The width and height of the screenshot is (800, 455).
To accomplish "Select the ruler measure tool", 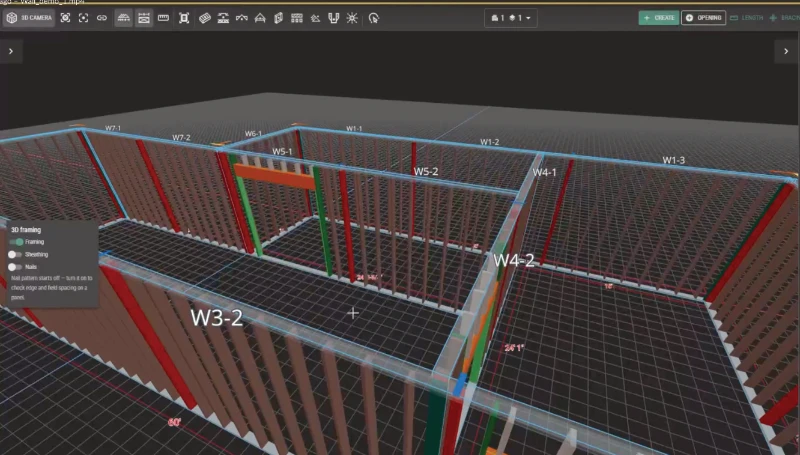I will (x=163, y=18).
